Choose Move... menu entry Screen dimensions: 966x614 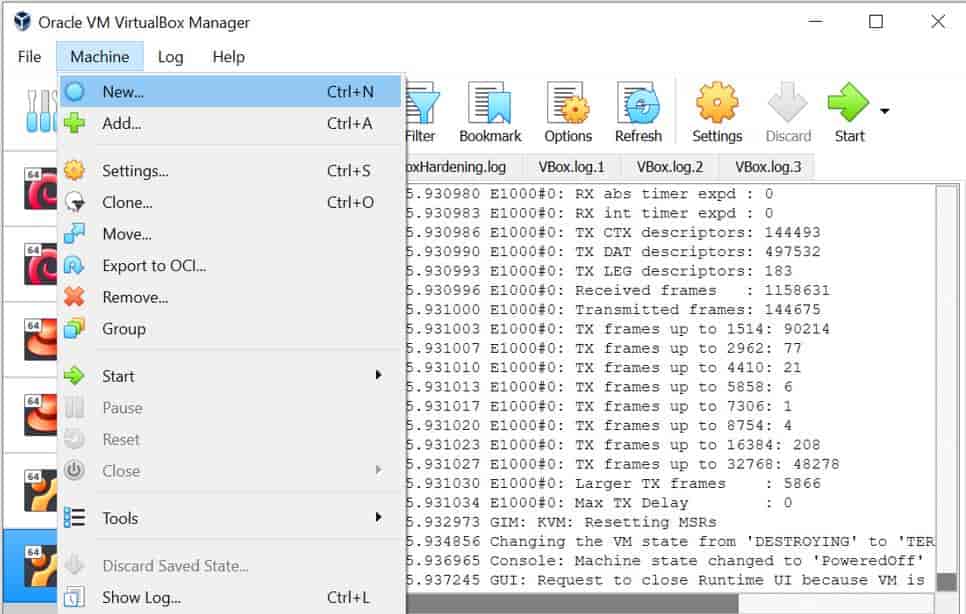(232, 234)
